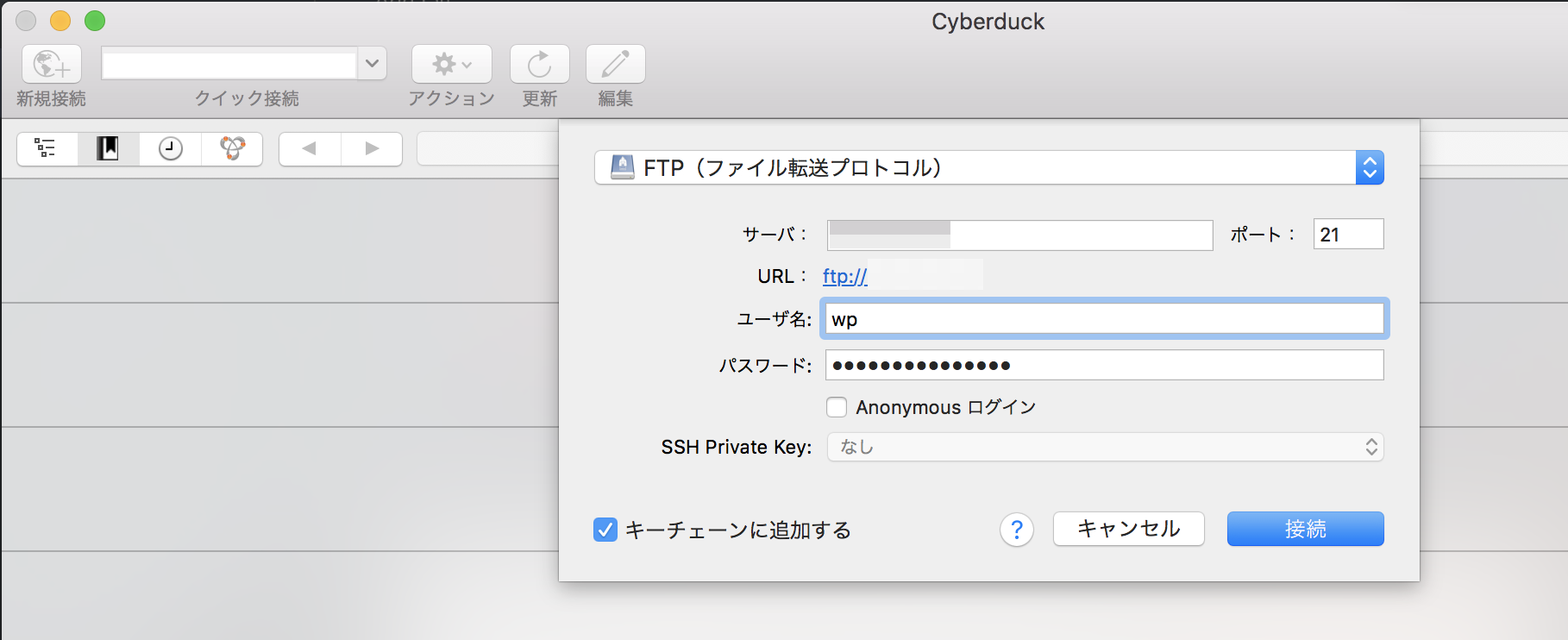
Task: Switch to outline browser view
Action: coord(47,148)
